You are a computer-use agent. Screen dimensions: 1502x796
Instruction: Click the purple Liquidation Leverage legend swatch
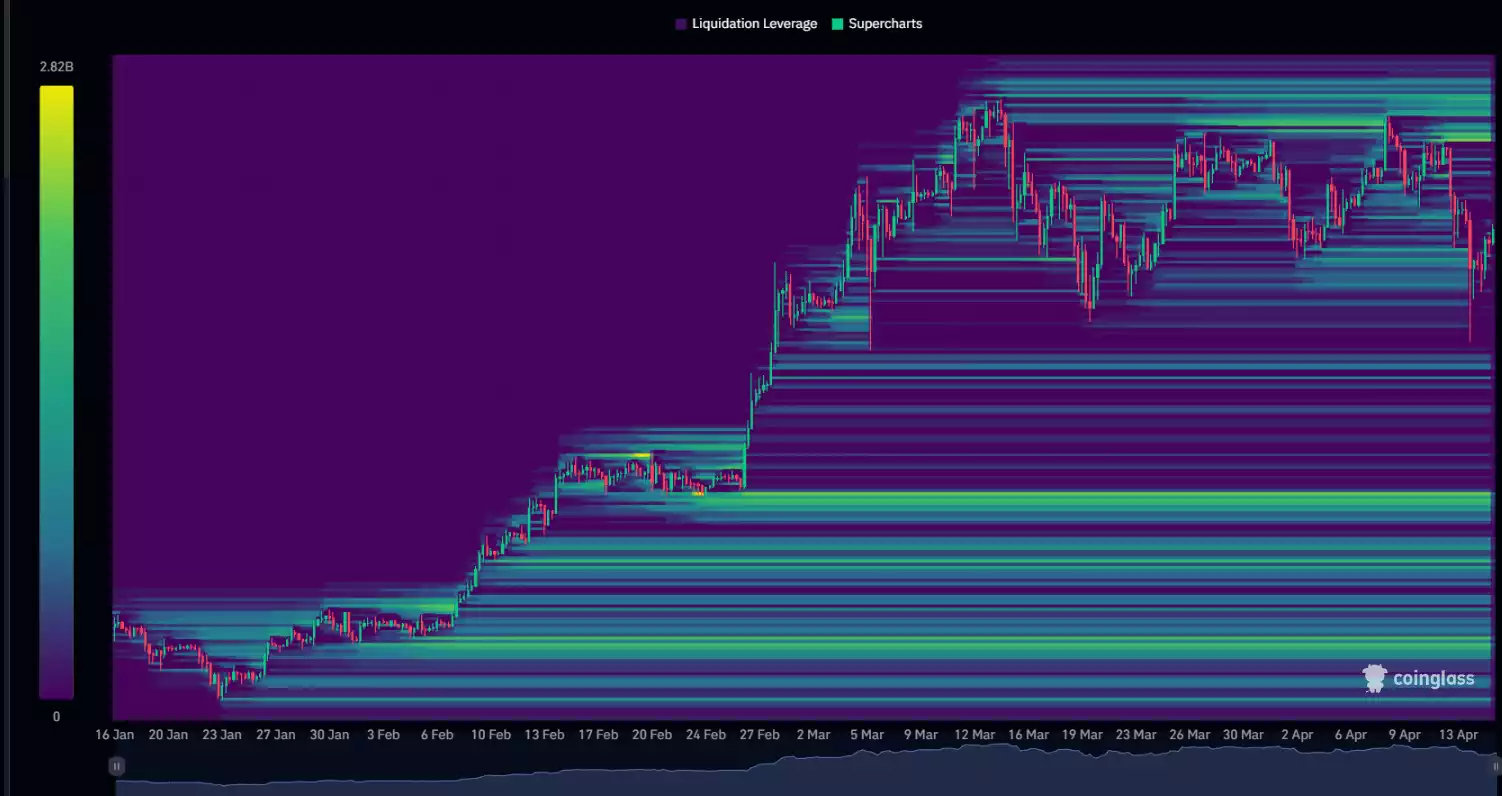[681, 24]
